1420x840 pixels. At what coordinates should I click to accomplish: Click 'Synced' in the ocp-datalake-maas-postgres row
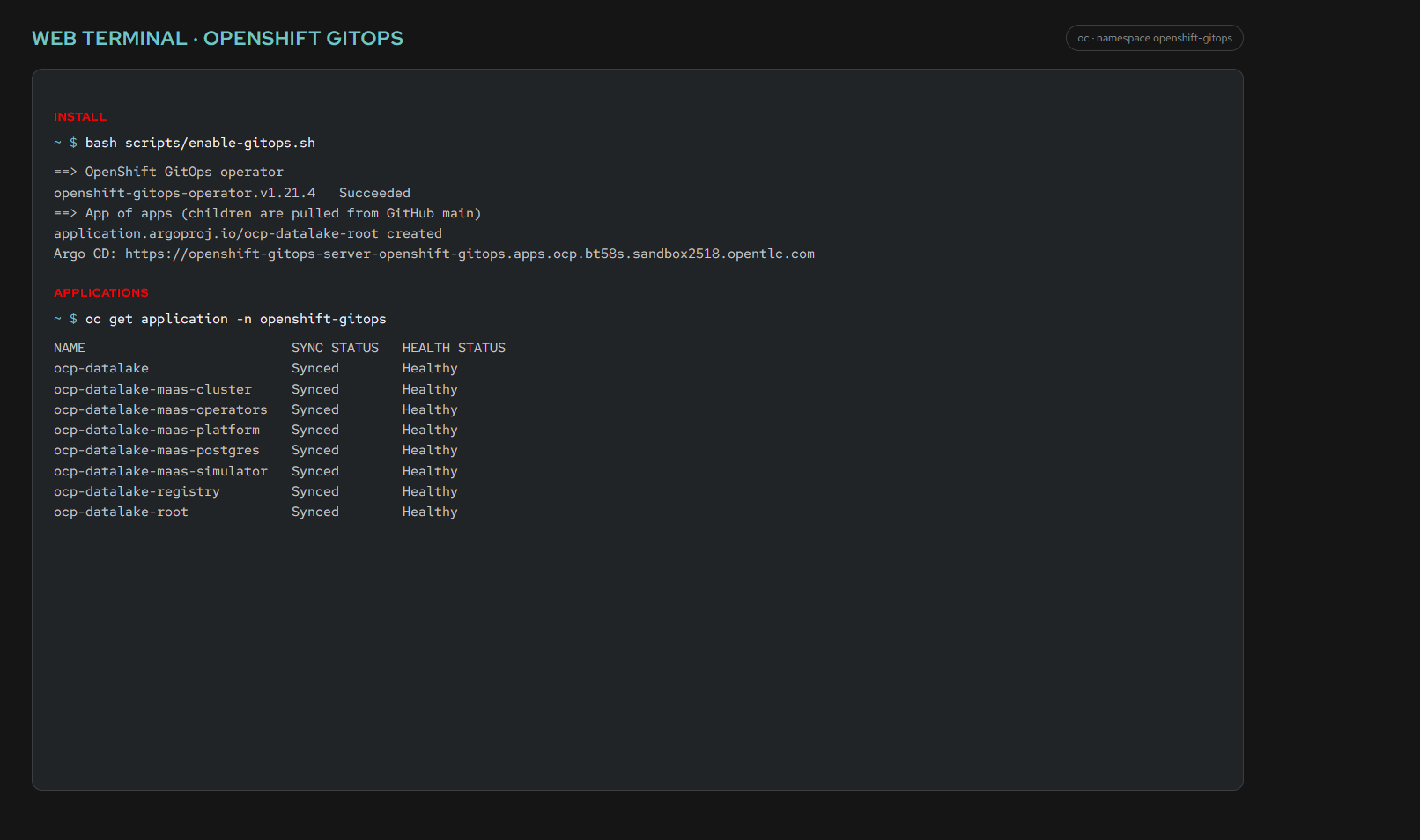pyautogui.click(x=315, y=450)
